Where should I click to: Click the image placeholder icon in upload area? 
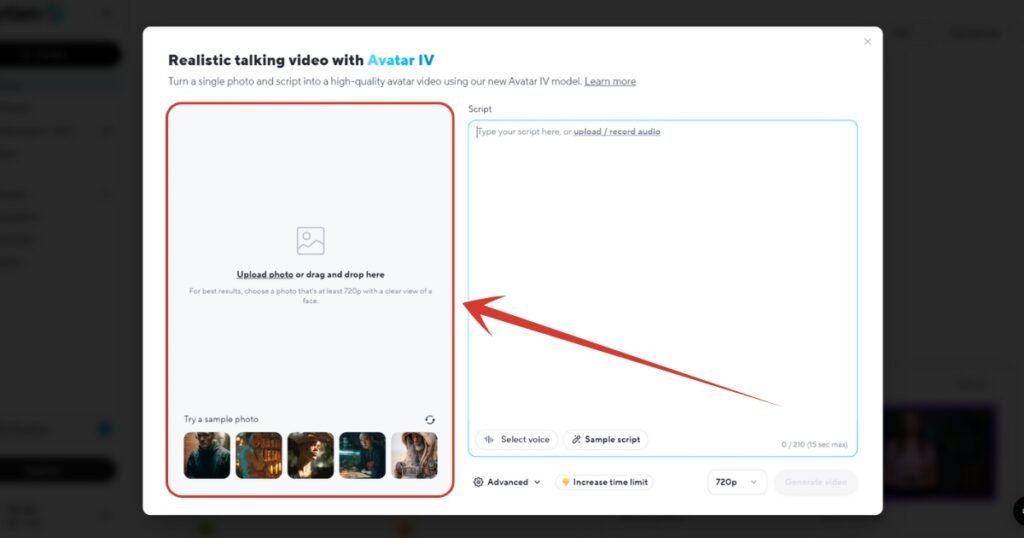[x=310, y=241]
